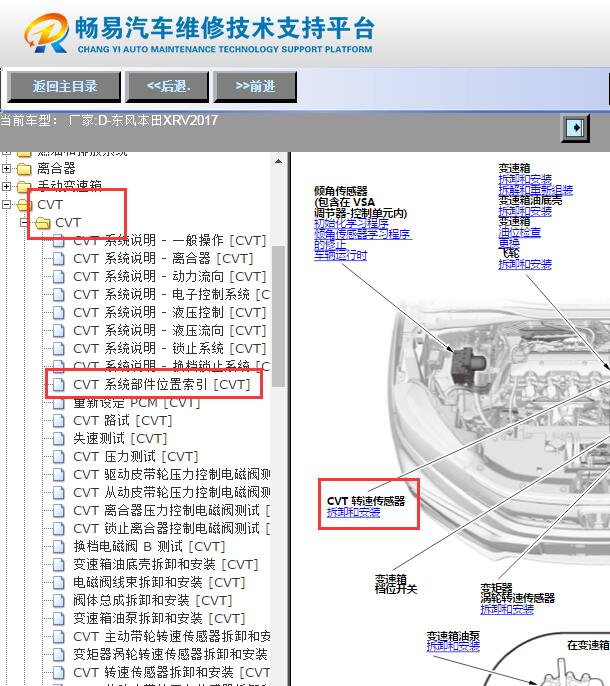Expand the 手动变速箱 folder node
Viewport: 610px width, 686px height.
6,186
